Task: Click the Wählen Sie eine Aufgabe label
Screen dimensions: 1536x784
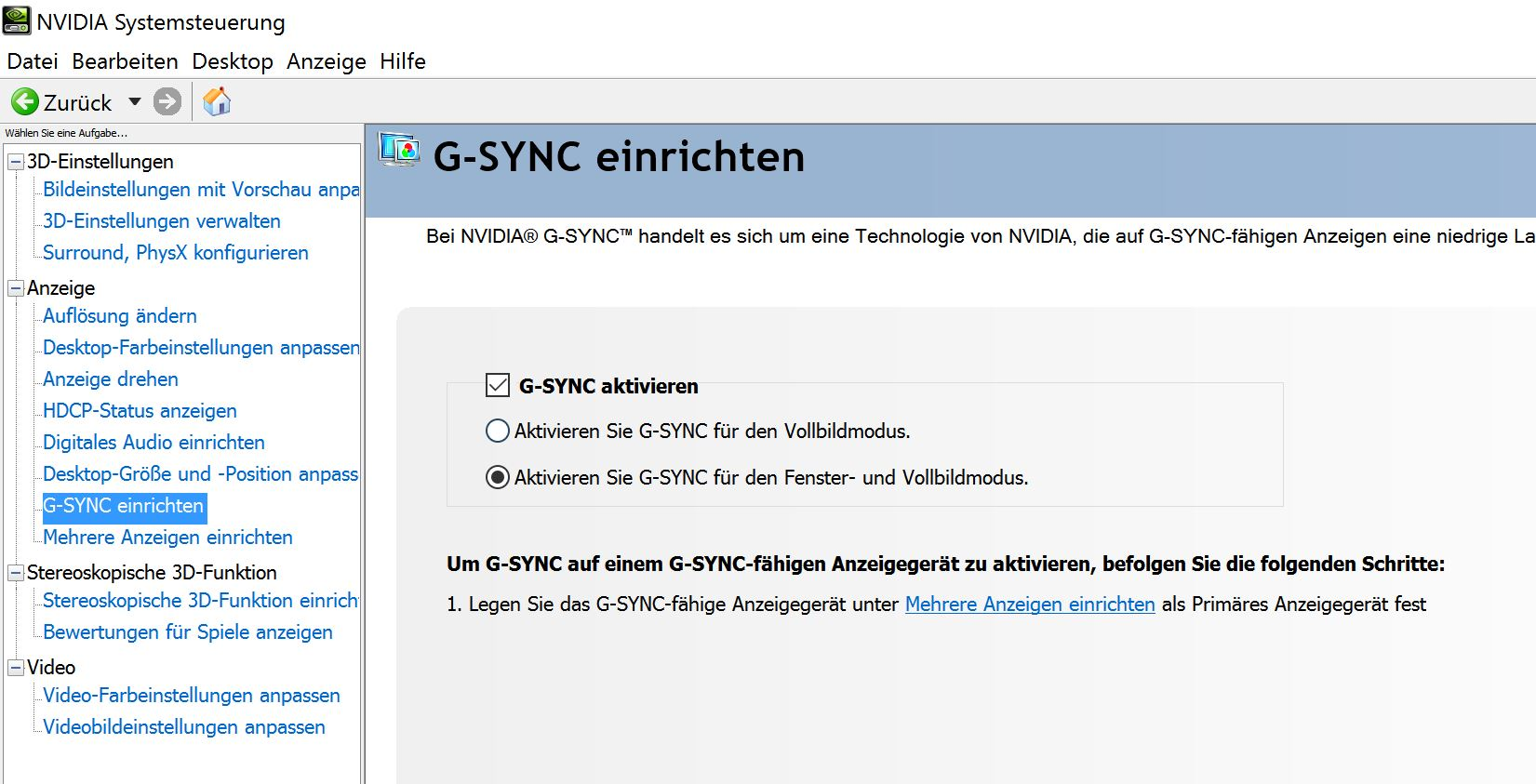Action: pos(66,133)
